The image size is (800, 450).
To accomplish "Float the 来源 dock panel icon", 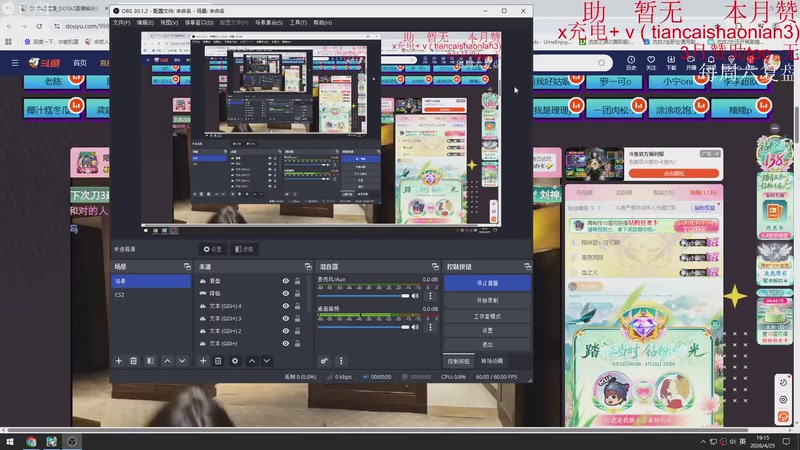I will pos(308,266).
